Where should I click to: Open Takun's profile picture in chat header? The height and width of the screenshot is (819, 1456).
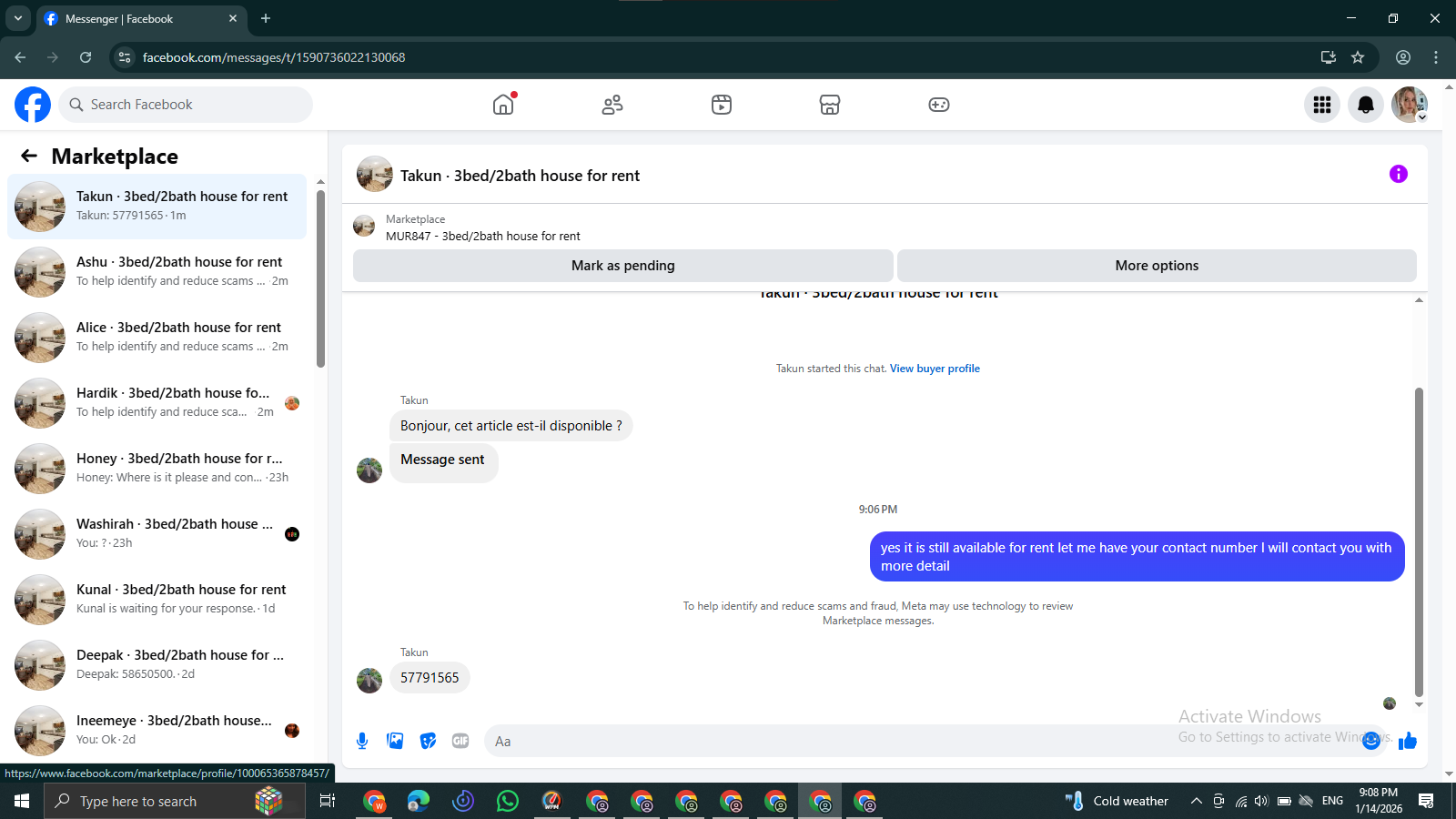(x=375, y=174)
